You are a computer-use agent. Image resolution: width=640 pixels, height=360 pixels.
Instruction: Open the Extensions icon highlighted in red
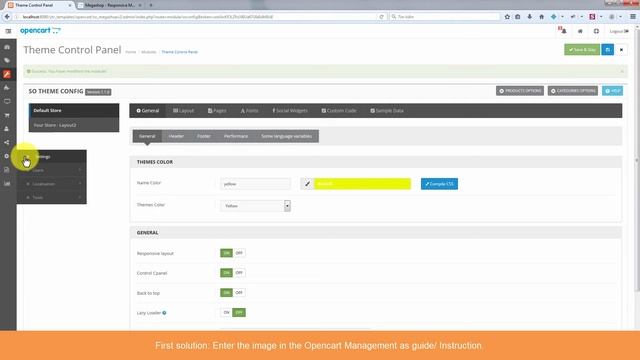pyautogui.click(x=7, y=74)
